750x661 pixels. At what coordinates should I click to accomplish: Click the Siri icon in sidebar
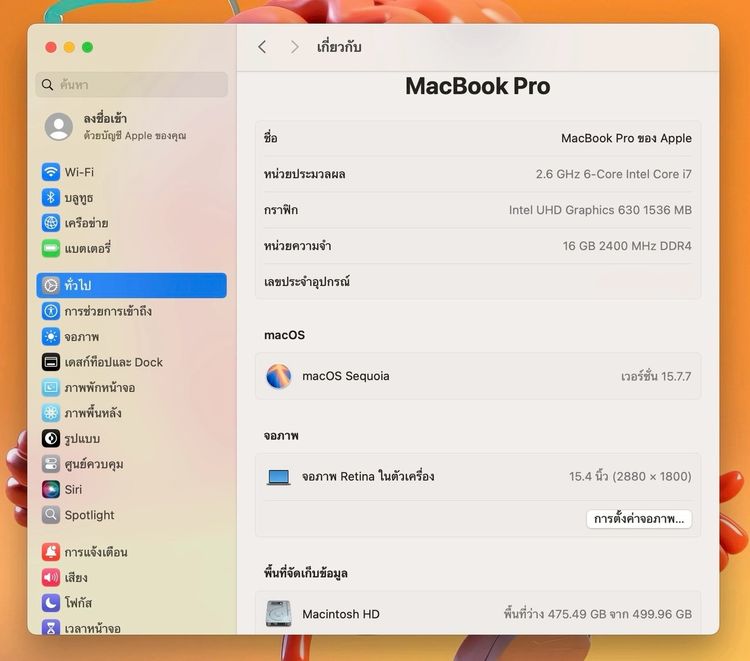51,489
